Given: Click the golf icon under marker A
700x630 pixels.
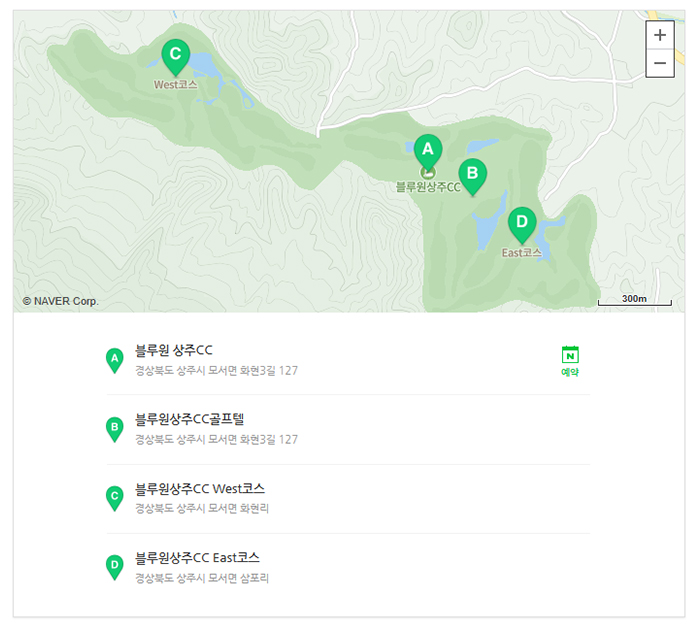Looking at the screenshot, I should [428, 172].
